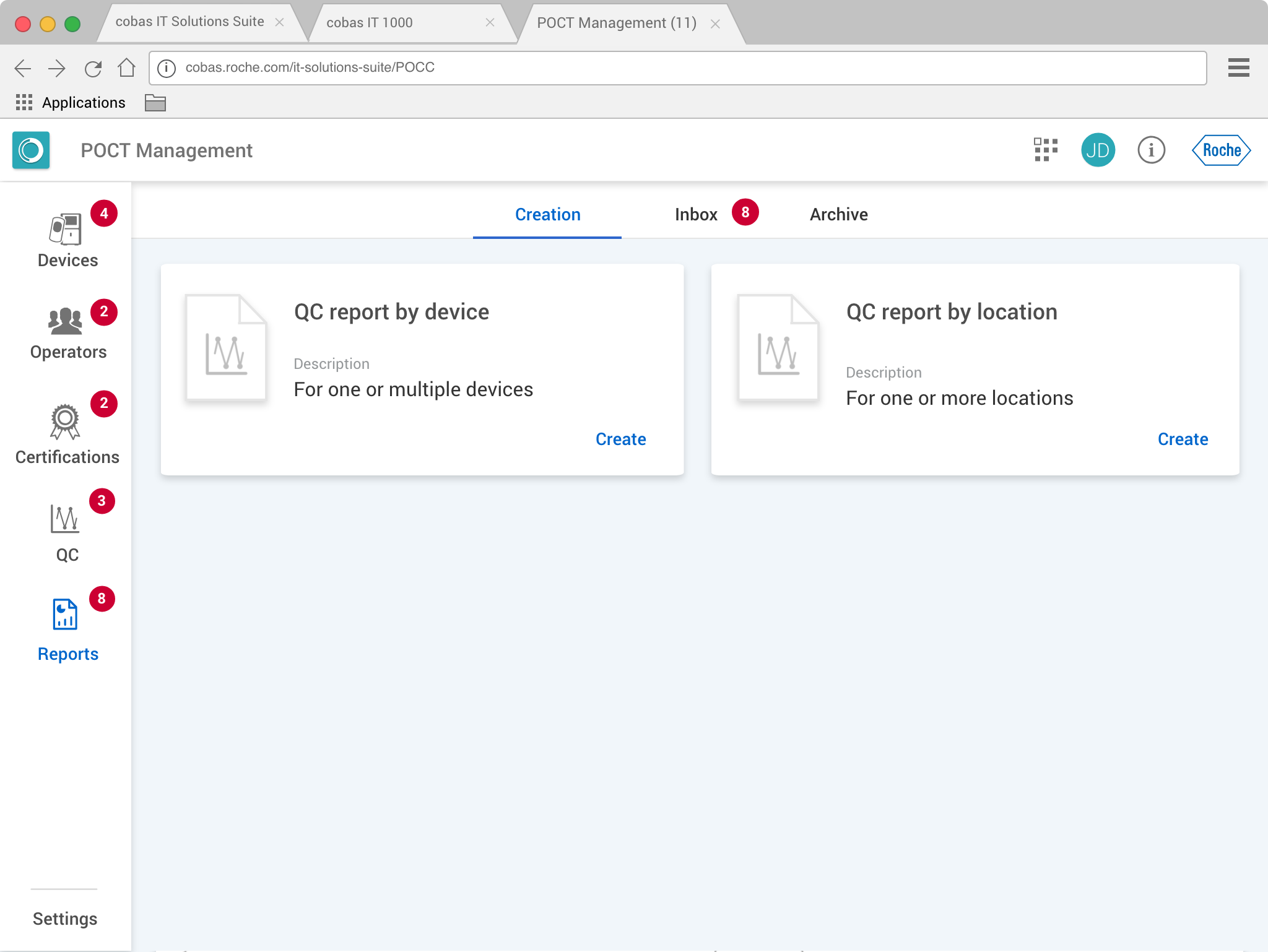Click the cobas teal app logo

pos(31,150)
